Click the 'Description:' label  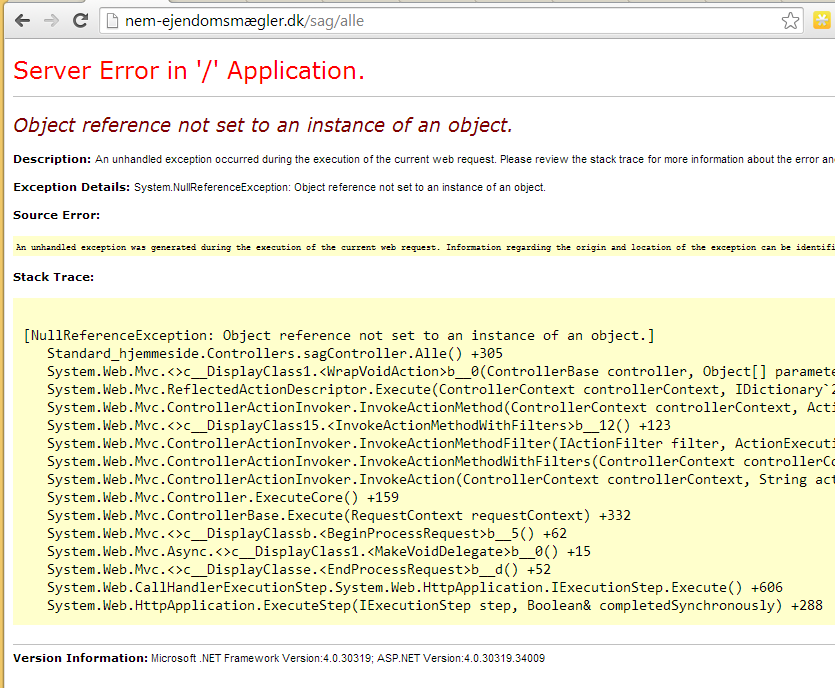[52, 159]
